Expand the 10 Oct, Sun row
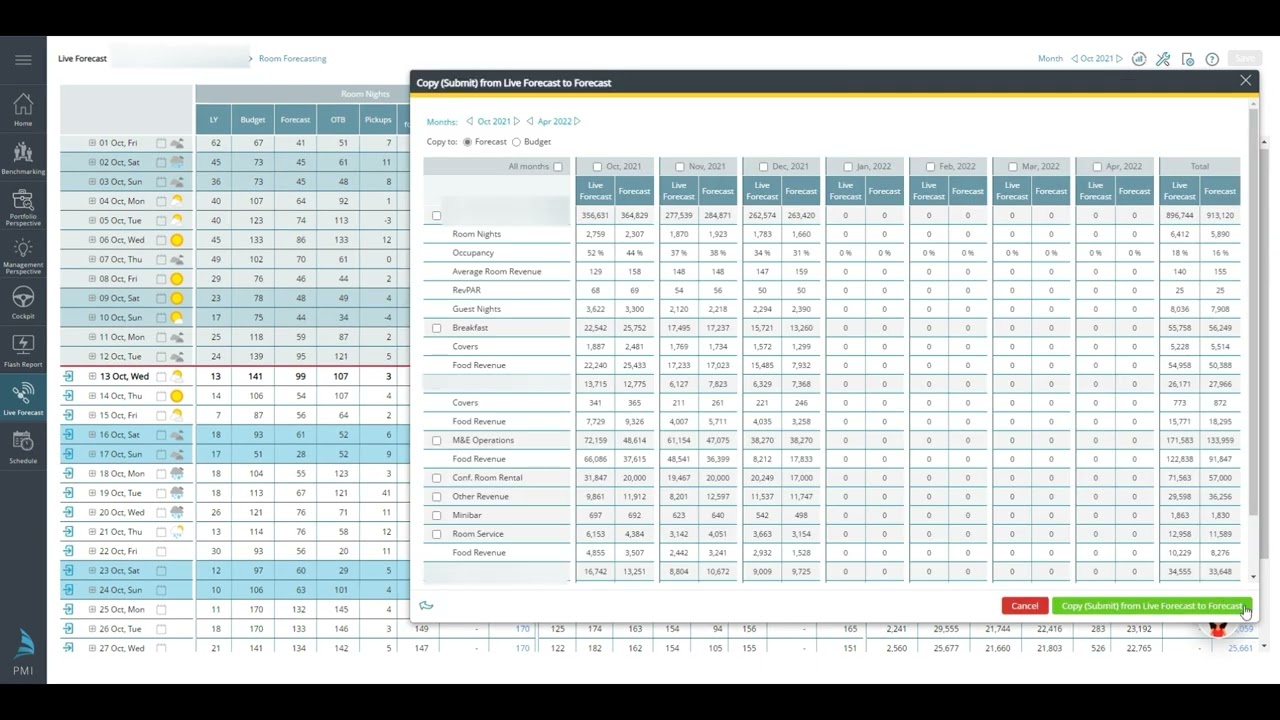 92,318
